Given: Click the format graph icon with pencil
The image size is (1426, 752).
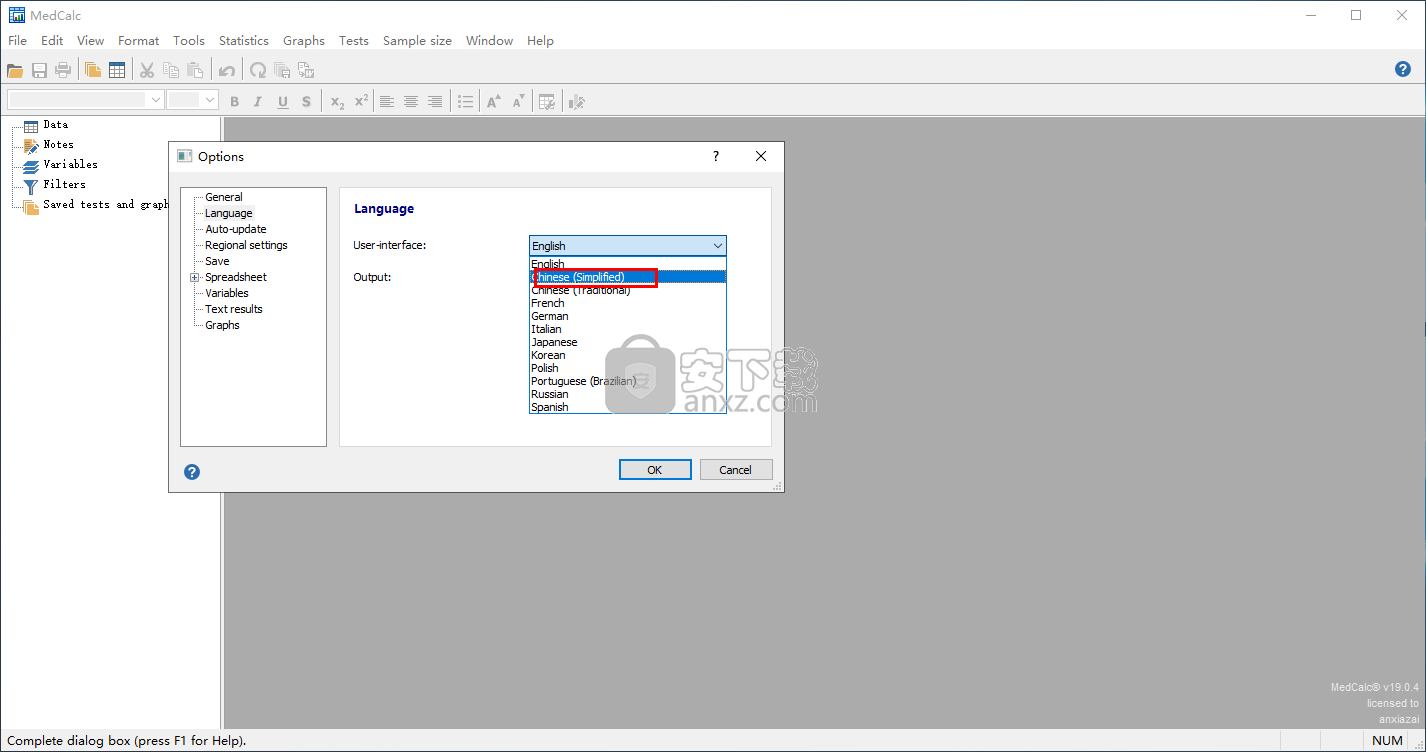Looking at the screenshot, I should click(x=576, y=101).
